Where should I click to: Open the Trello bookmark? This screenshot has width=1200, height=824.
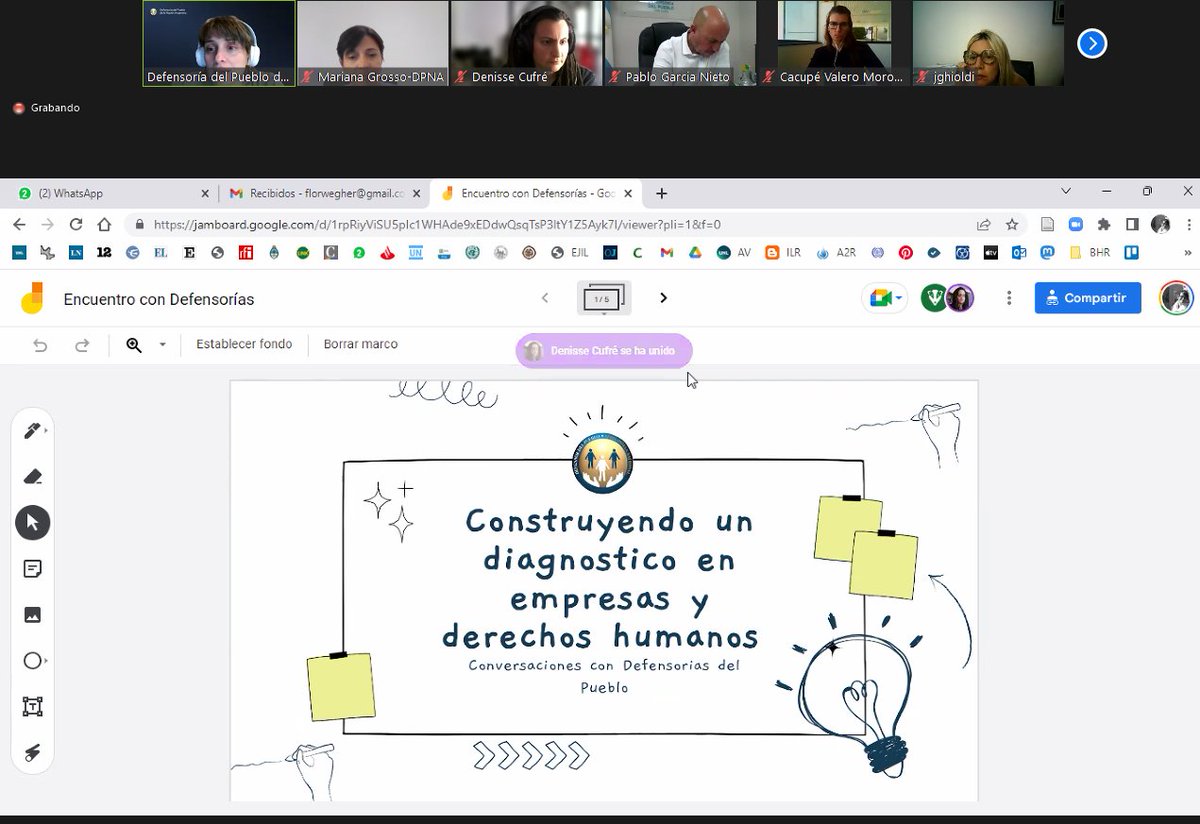(x=1133, y=253)
